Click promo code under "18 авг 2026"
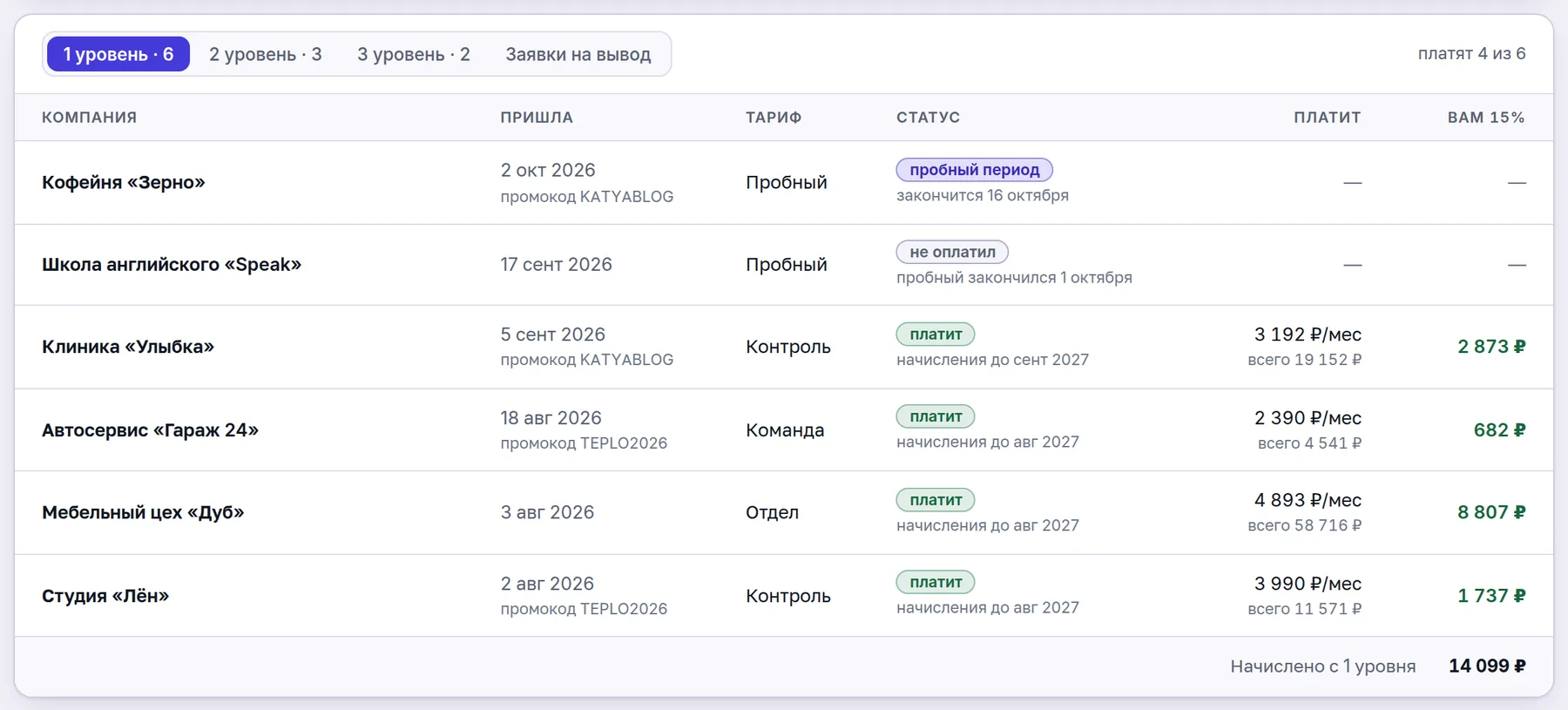This screenshot has width=1568, height=710. click(584, 443)
